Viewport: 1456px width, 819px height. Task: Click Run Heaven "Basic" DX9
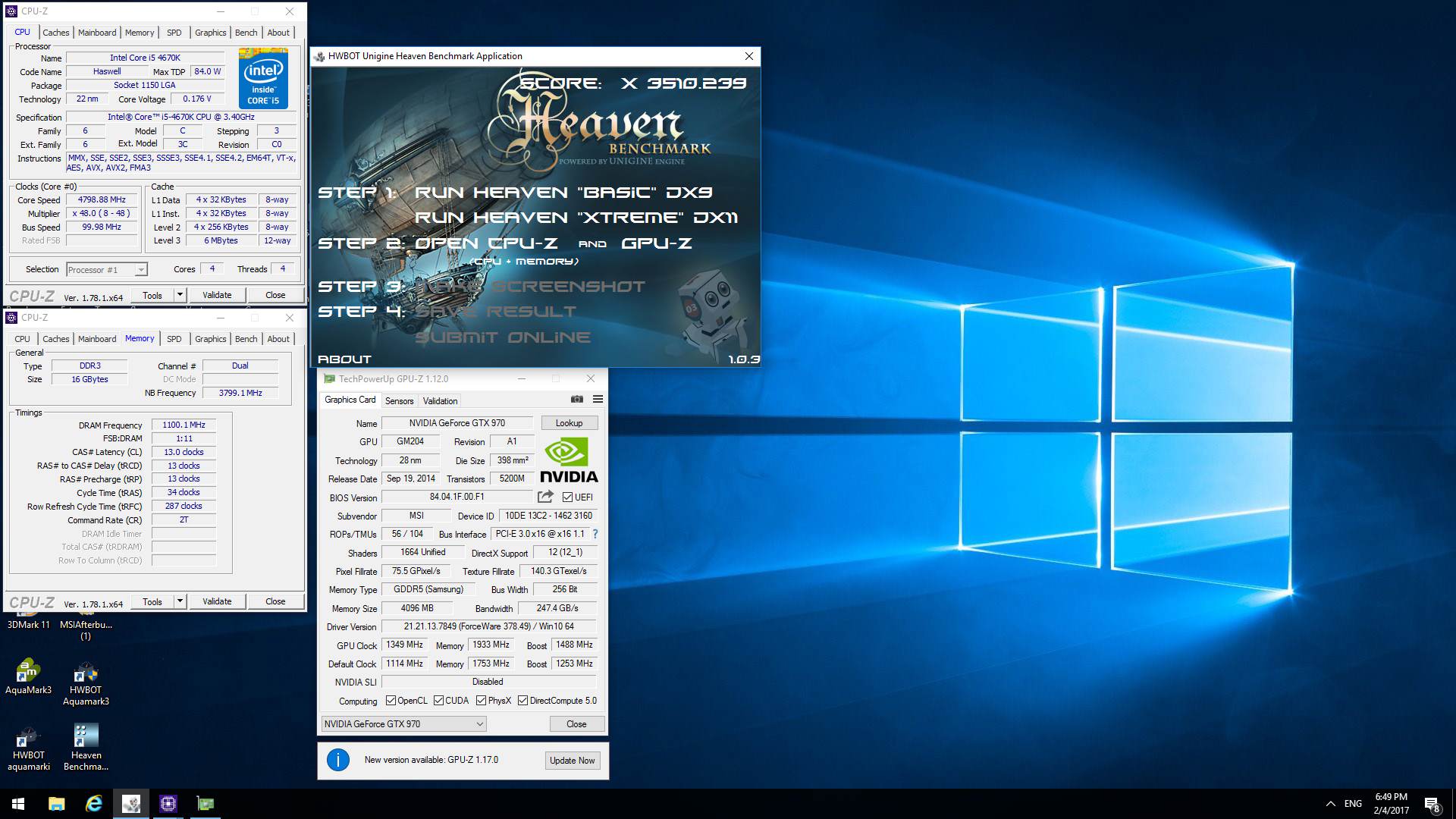[563, 193]
